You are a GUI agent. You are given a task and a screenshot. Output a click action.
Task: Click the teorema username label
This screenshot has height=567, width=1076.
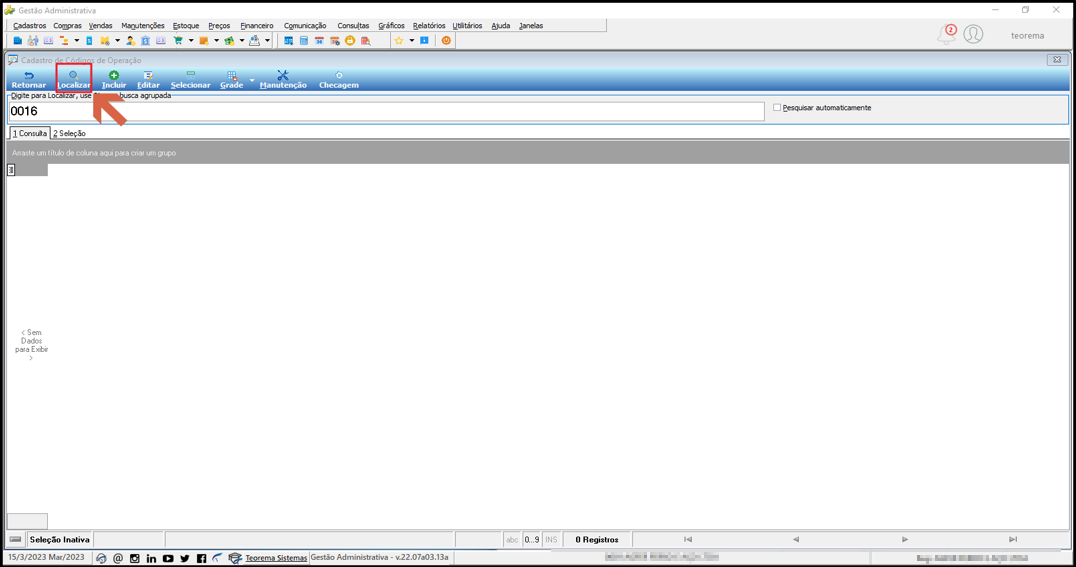tap(1027, 36)
